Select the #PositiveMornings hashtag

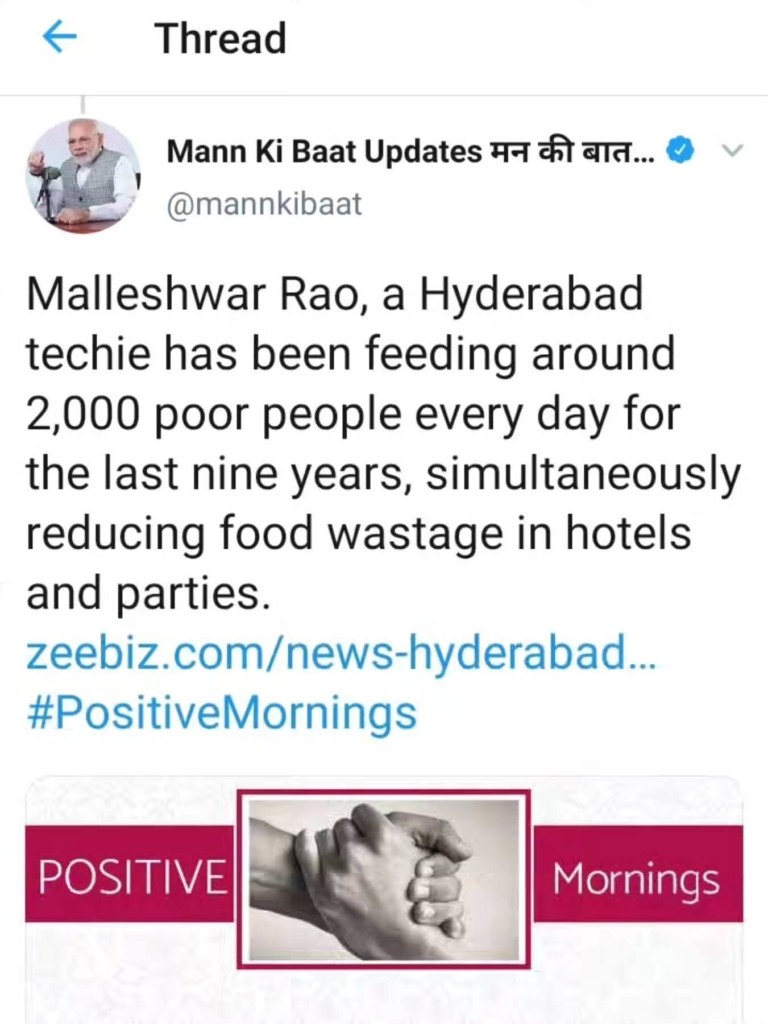221,713
